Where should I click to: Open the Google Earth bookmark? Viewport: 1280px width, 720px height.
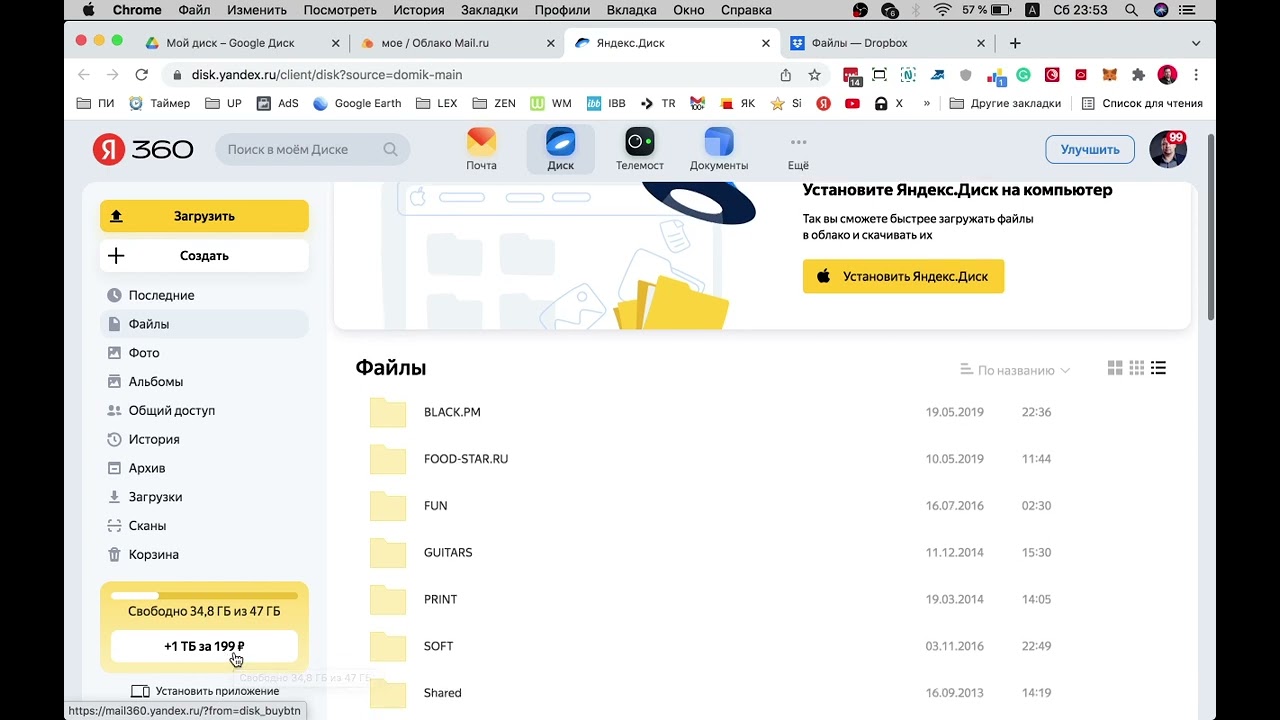coord(357,103)
